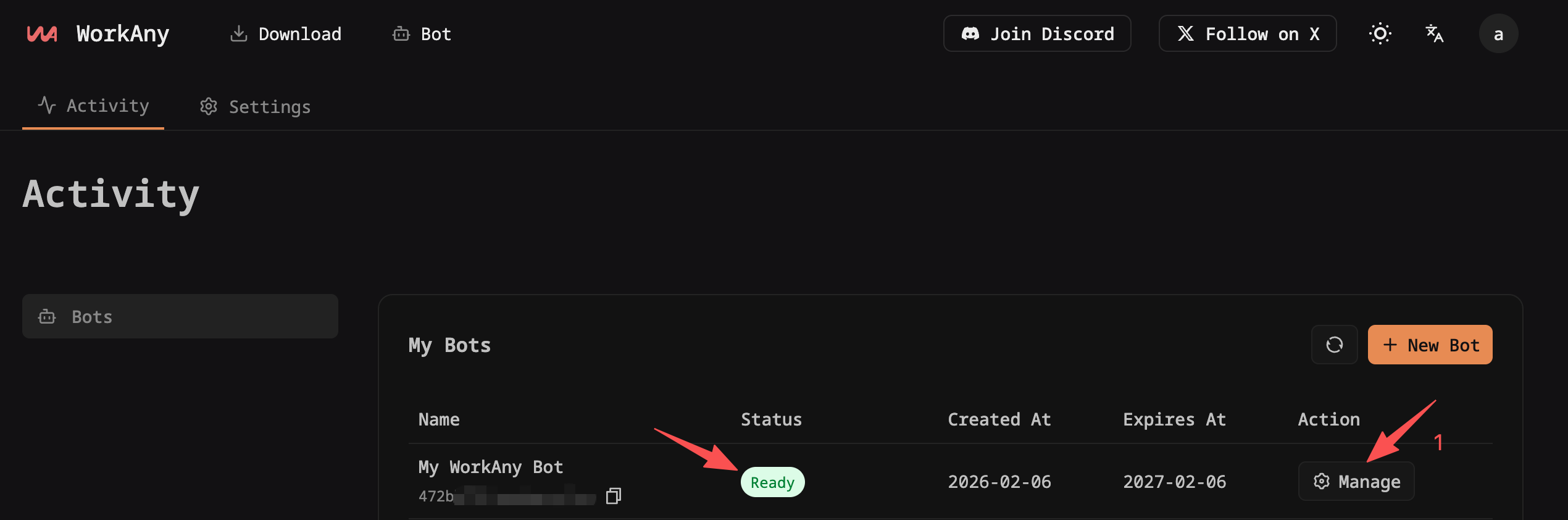Follow on X from the header
This screenshot has height=520, width=1568.
1248,34
